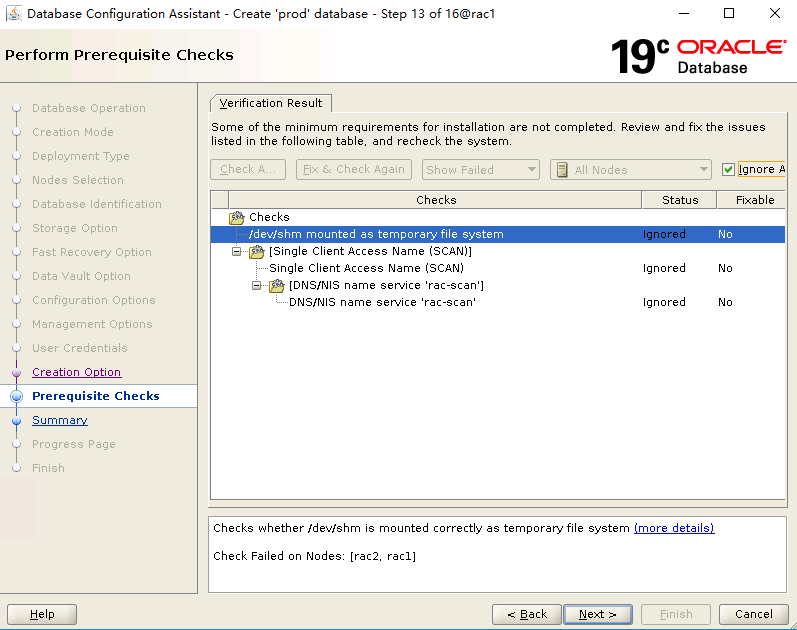Select the Verification Result tab
This screenshot has height=630, width=797.
click(271, 103)
